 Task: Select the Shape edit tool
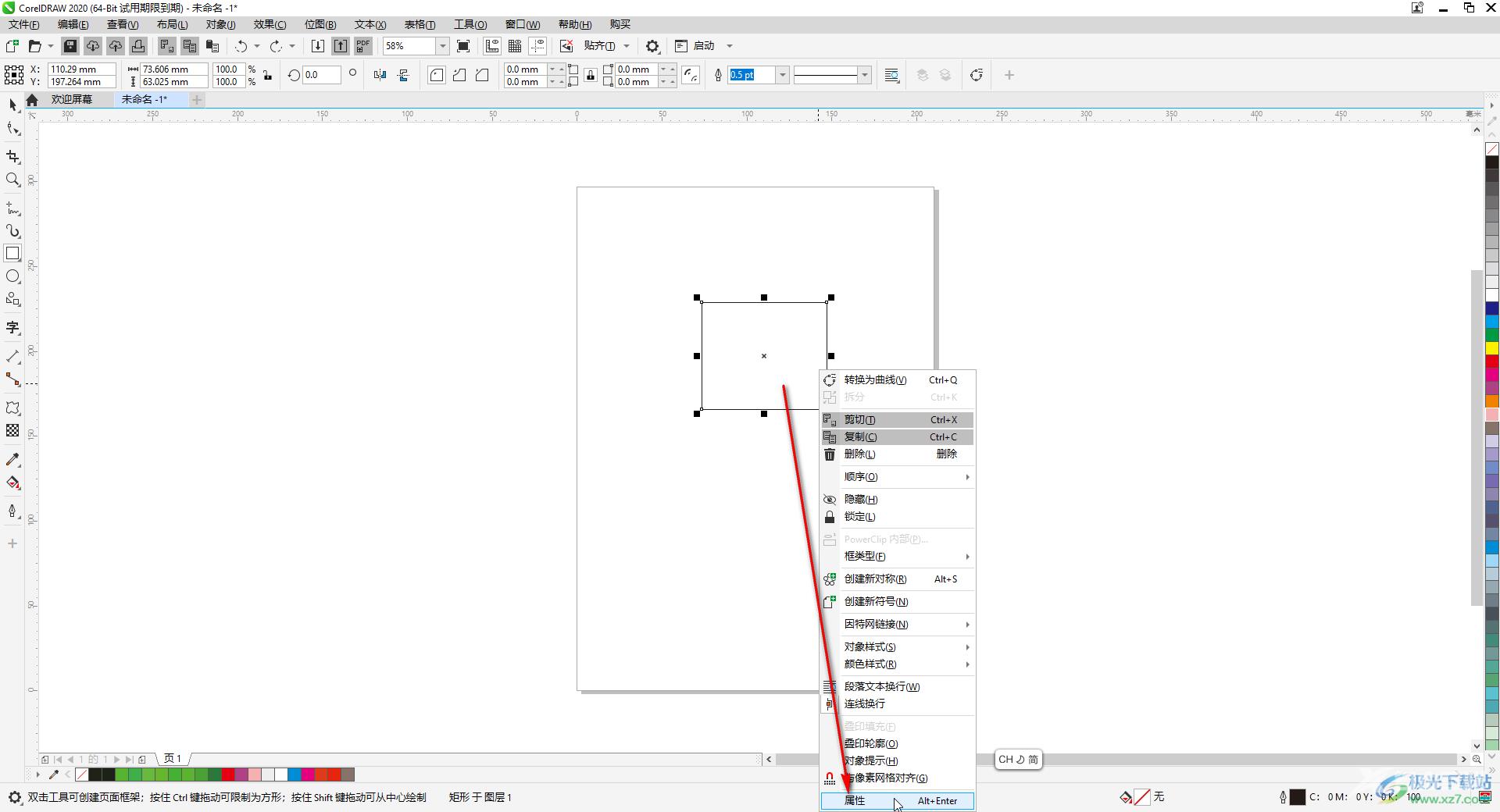coord(12,128)
